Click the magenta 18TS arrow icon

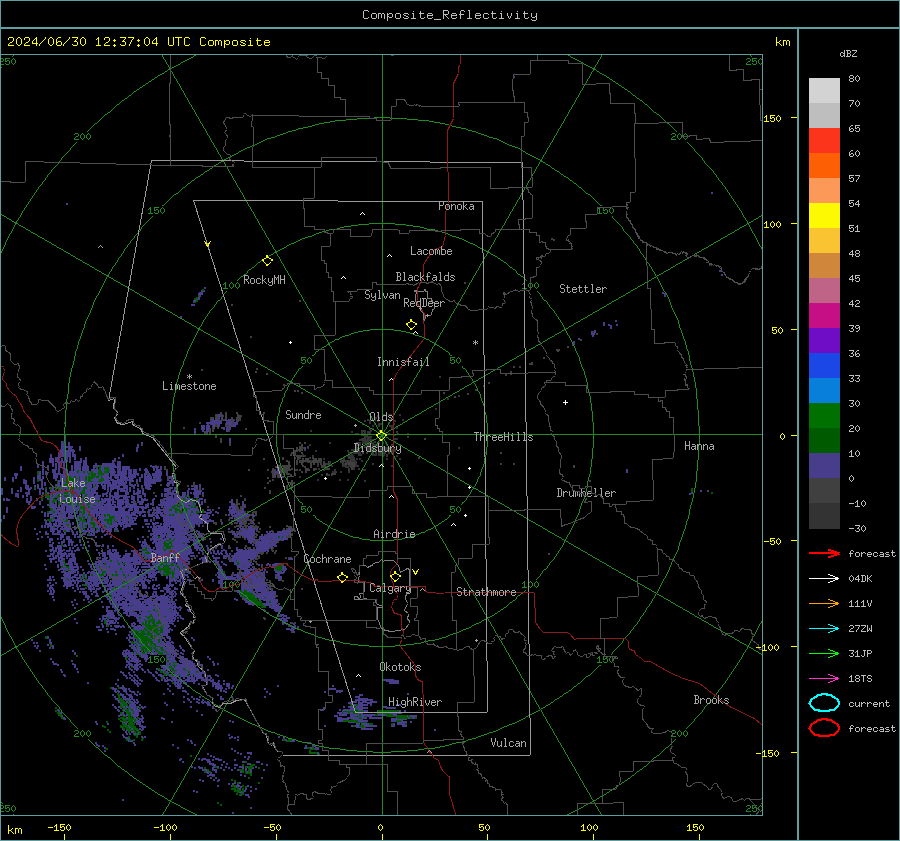(824, 679)
